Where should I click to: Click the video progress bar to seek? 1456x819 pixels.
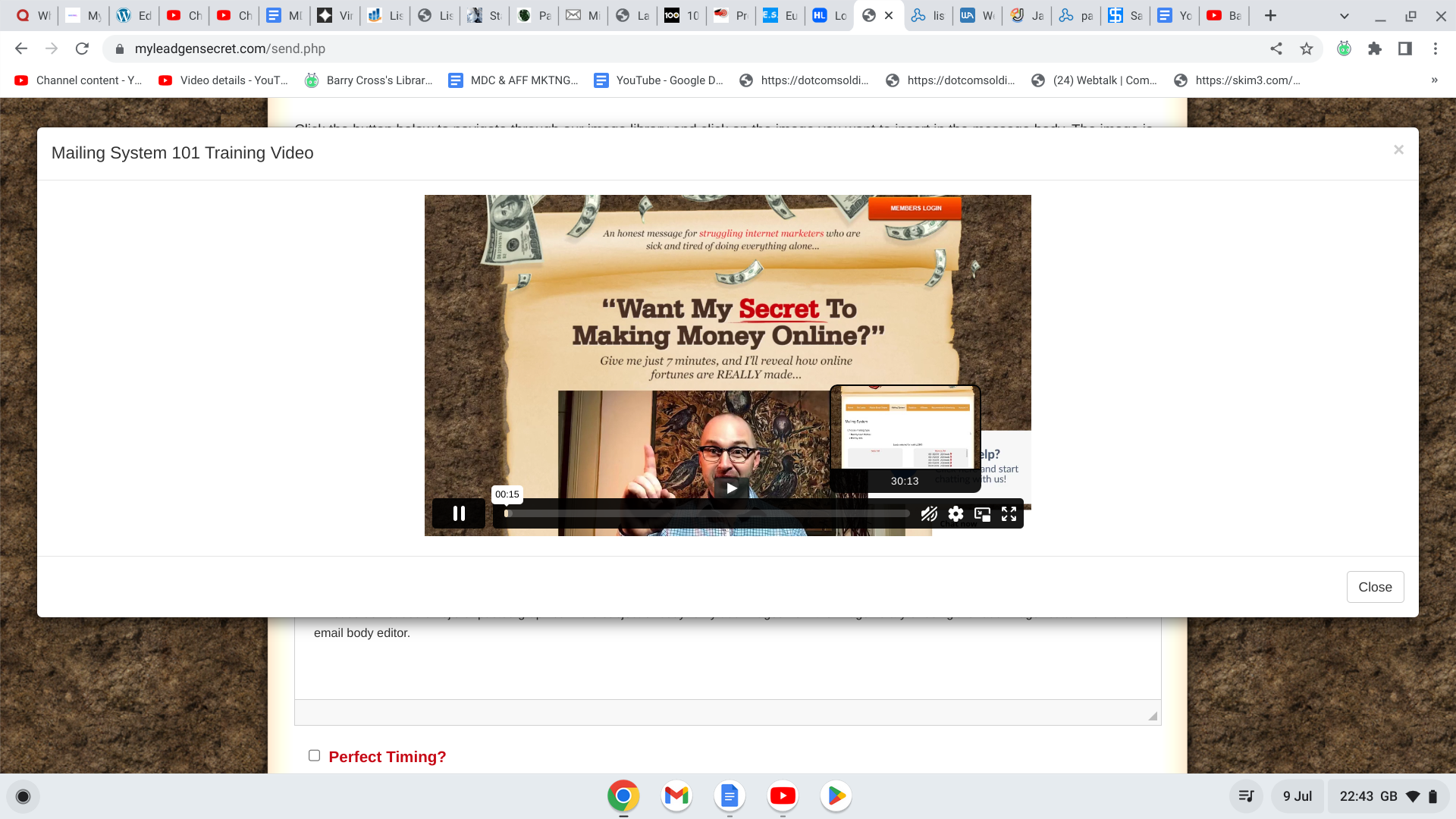coord(705,513)
